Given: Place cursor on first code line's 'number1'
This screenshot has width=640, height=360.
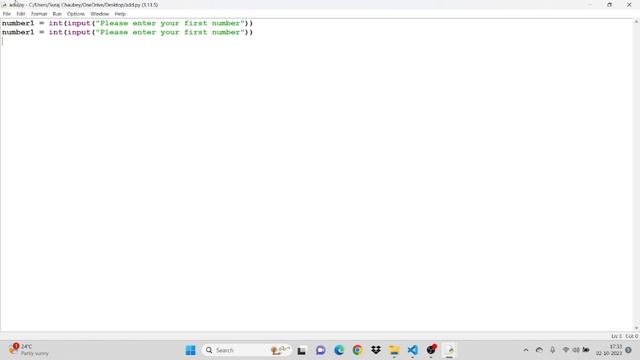Looking at the screenshot, I should pyautogui.click(x=18, y=23).
